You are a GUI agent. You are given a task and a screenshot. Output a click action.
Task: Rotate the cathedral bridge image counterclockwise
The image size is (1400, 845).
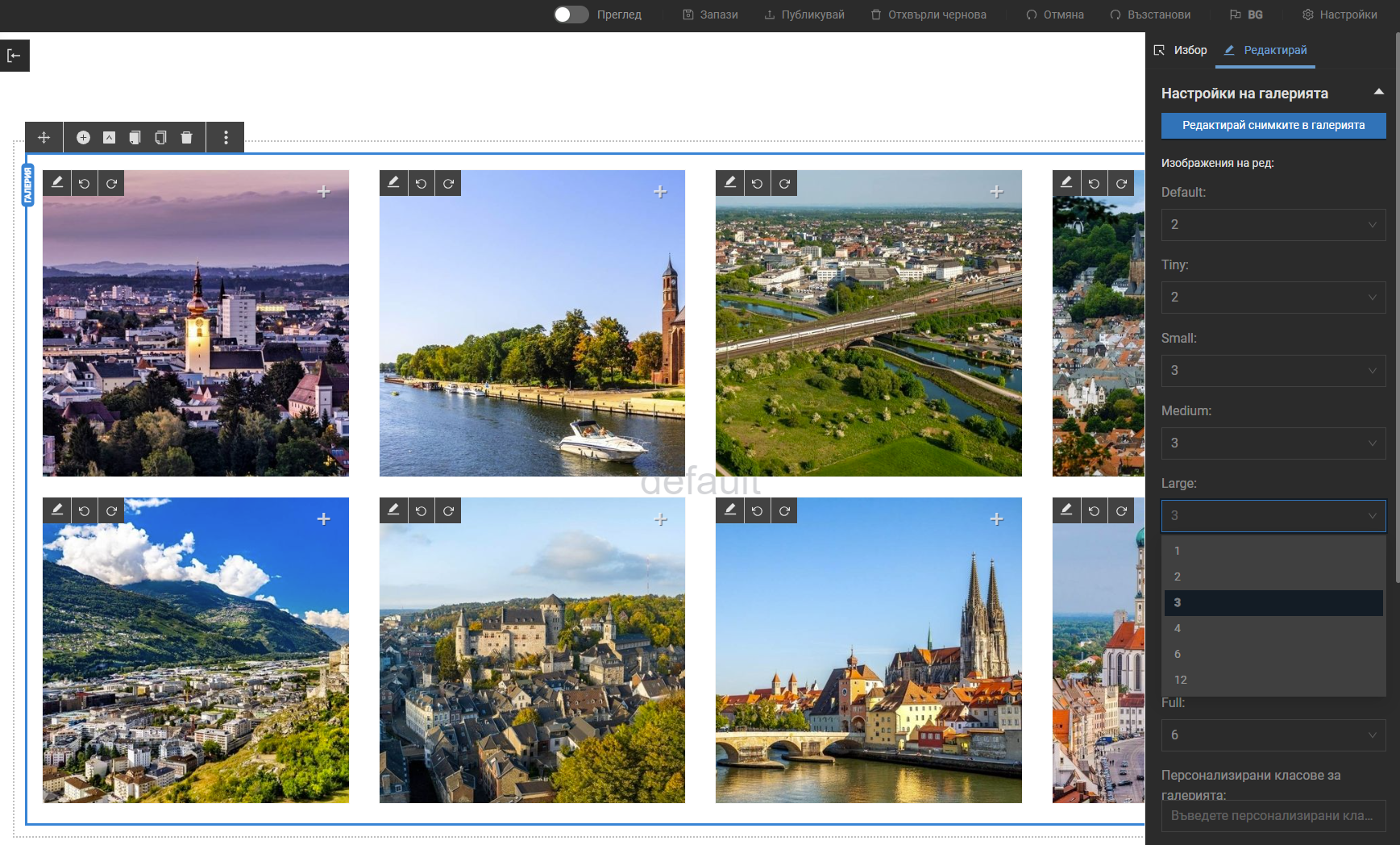pyautogui.click(x=757, y=510)
